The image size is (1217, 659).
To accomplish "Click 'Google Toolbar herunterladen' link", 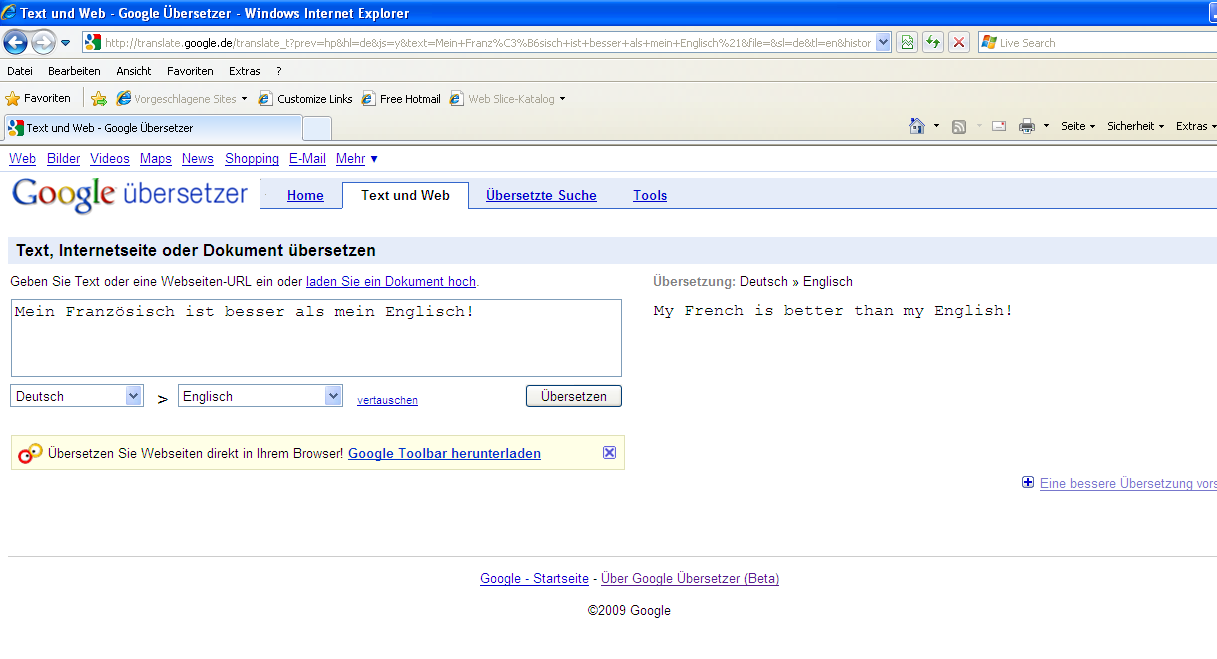I will coord(444,453).
